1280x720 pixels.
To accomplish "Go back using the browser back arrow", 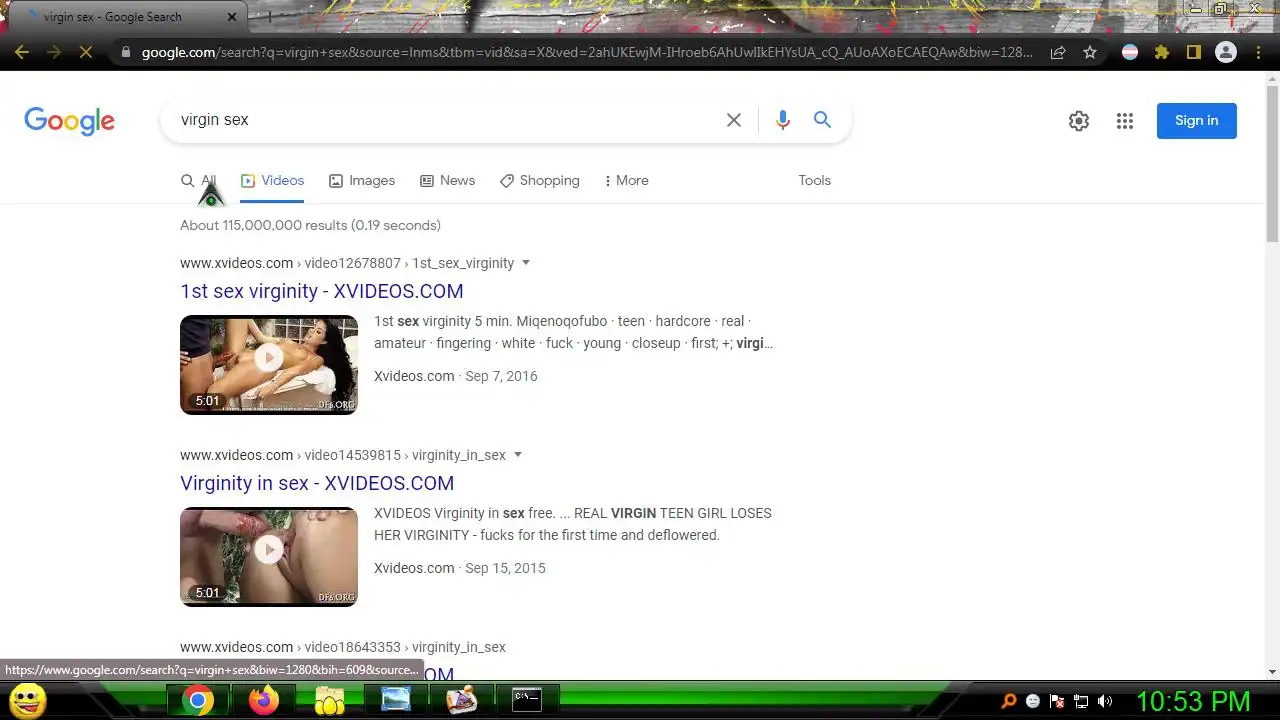I will (x=22, y=52).
